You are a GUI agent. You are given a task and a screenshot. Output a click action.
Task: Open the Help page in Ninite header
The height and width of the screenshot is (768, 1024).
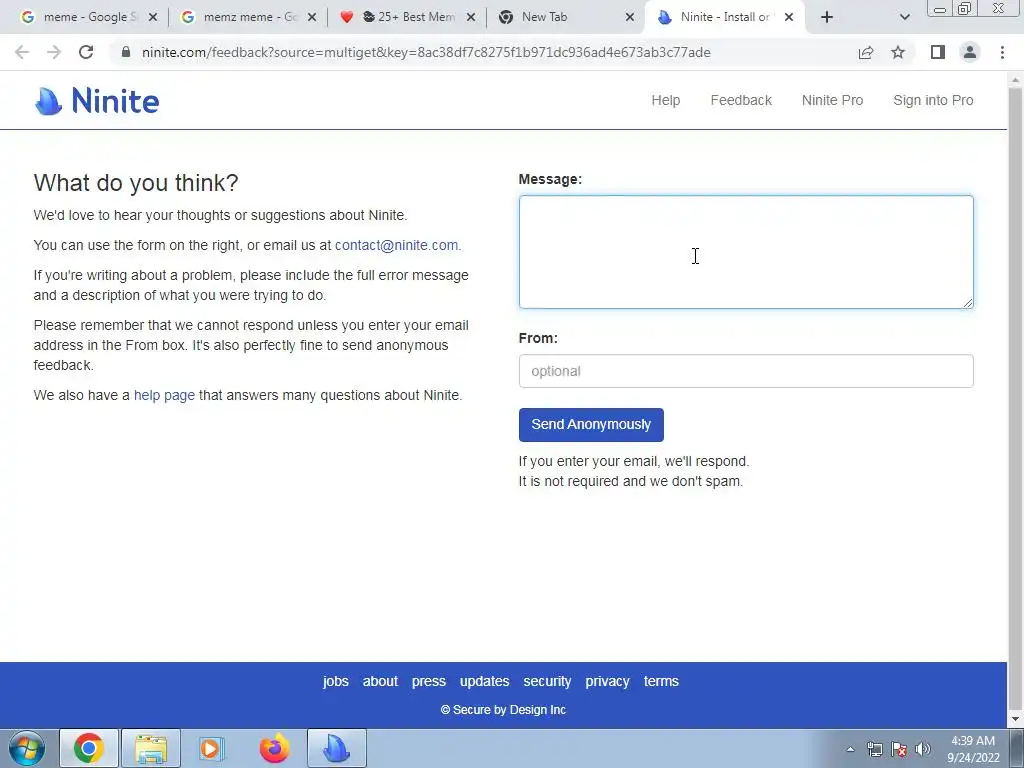point(665,101)
